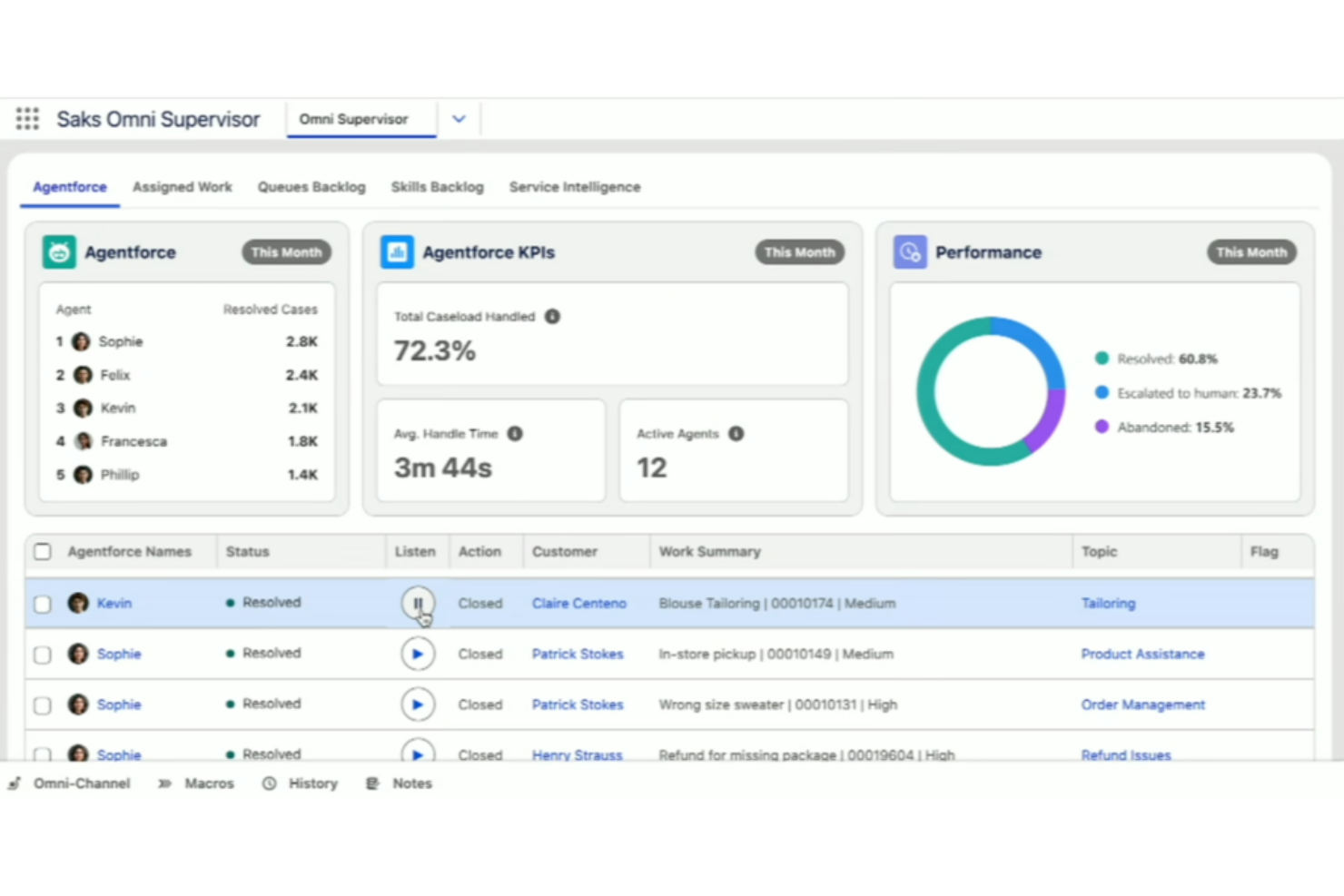
Task: Check the box for the Refund for missing package row
Action: coord(43,754)
